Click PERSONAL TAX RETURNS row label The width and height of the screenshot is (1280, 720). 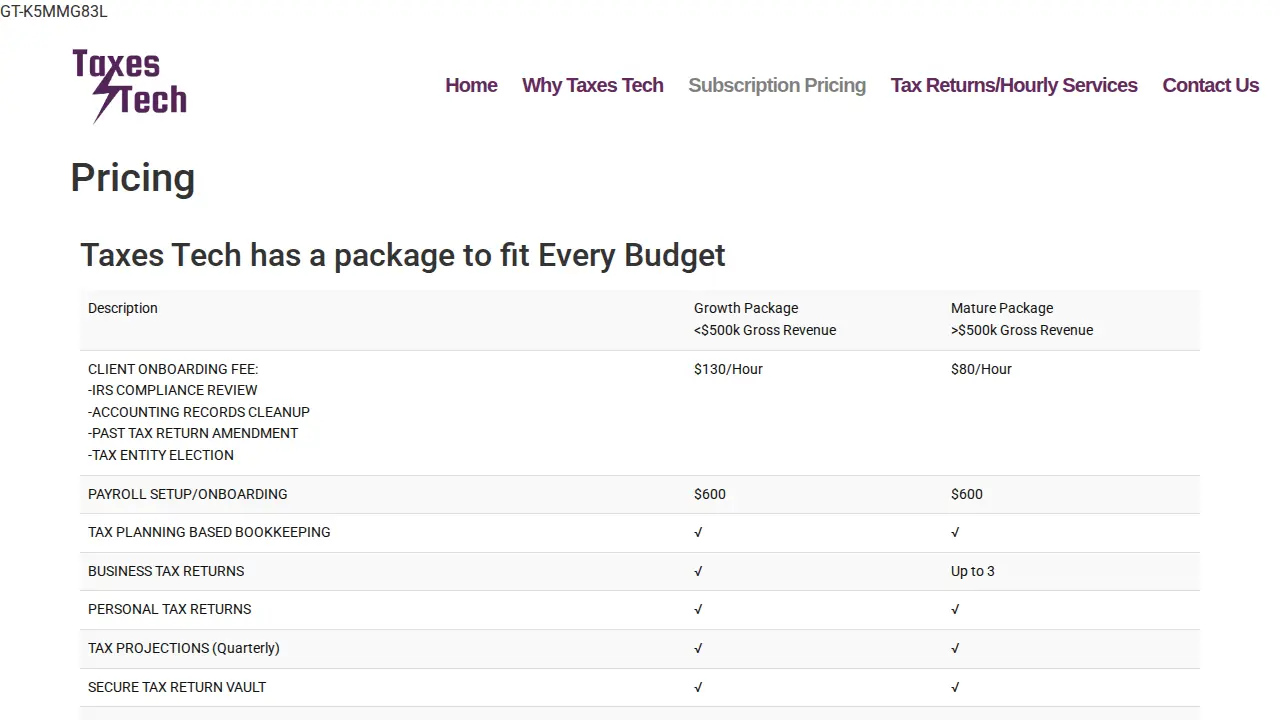(170, 609)
